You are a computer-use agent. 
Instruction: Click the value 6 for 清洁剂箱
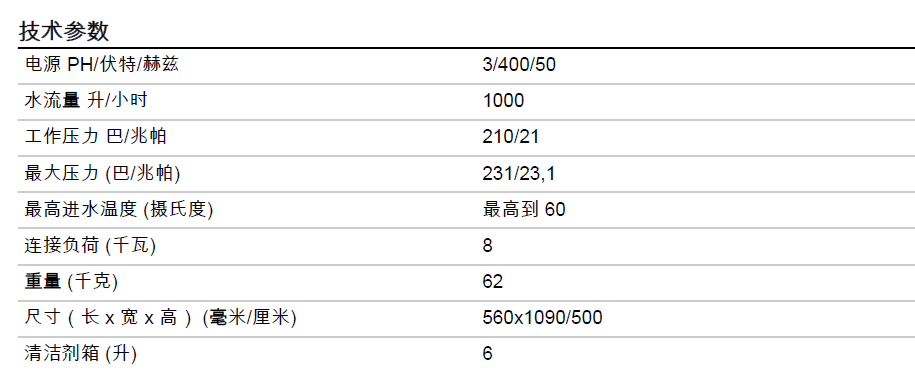(488, 354)
